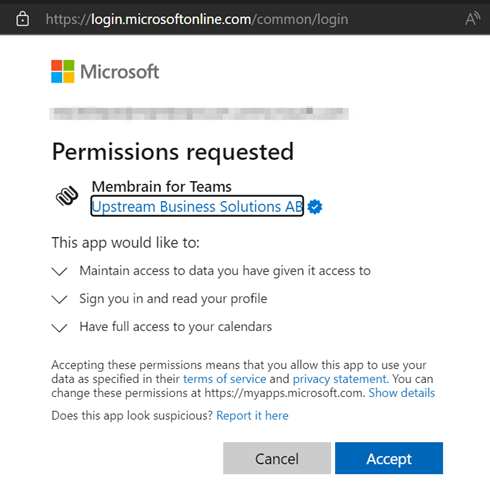Click "Report it here" link
Image resolution: width=490 pixels, height=494 pixels.
tap(252, 416)
